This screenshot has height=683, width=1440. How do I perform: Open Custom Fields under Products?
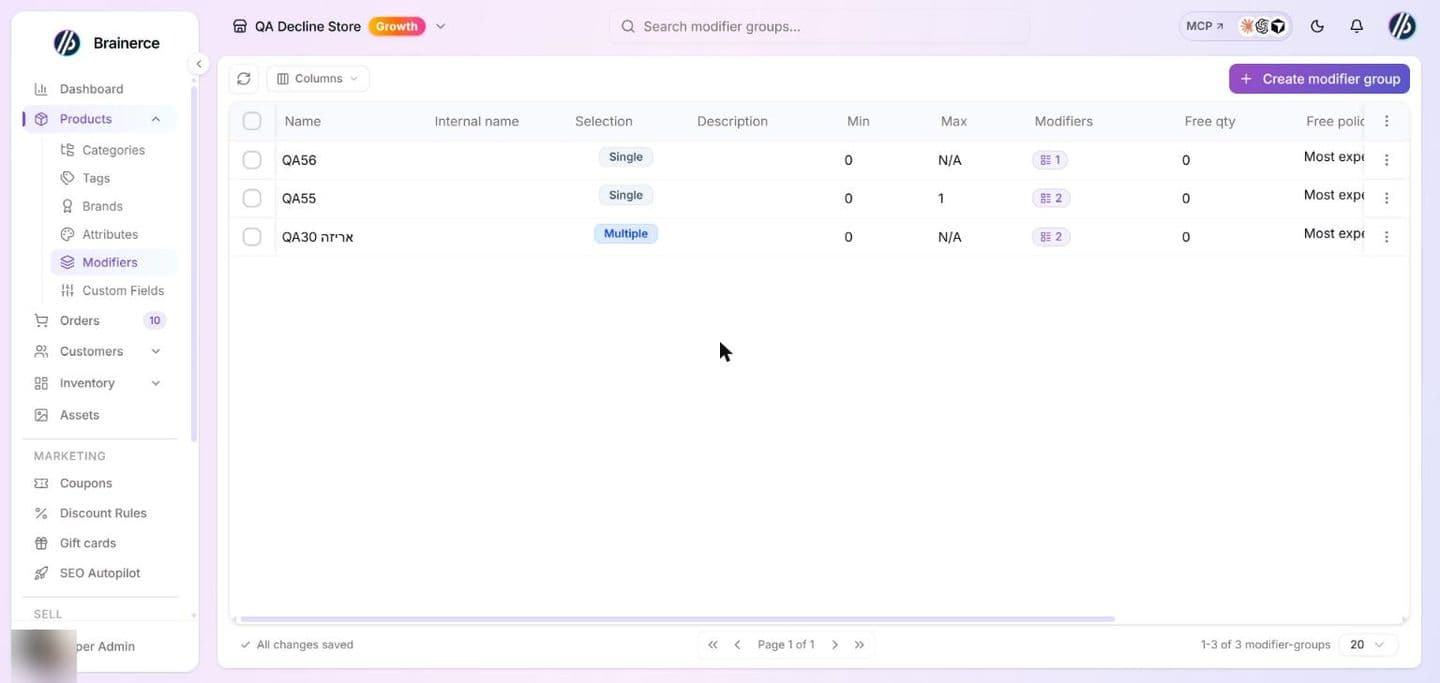(x=123, y=290)
